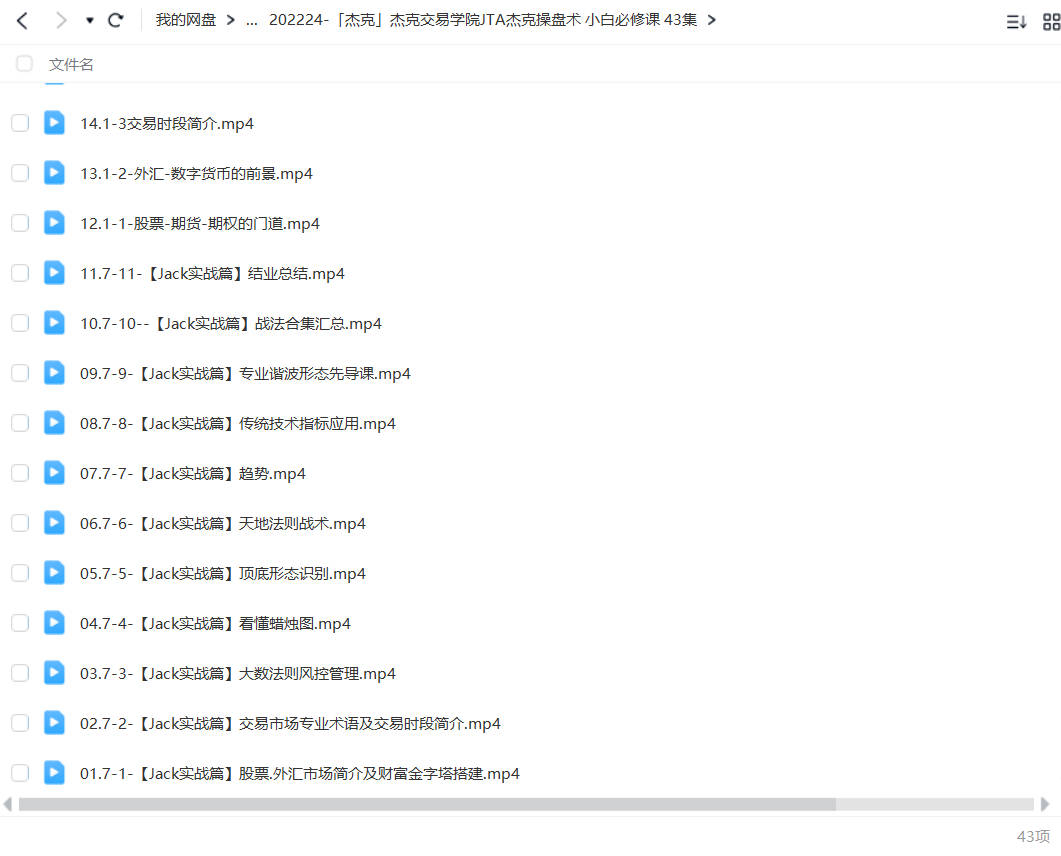Click the horizontal scrollbar right arrow
Viewport: 1061px width, 856px height.
click(x=1045, y=804)
